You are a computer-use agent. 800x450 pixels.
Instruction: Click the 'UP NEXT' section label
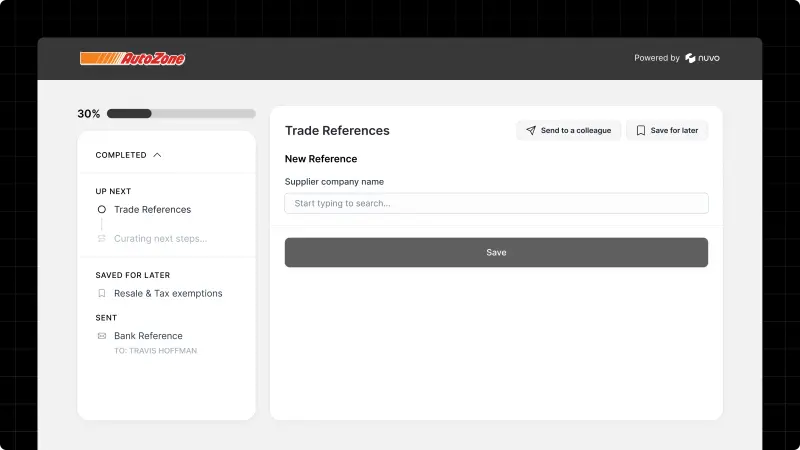point(113,191)
